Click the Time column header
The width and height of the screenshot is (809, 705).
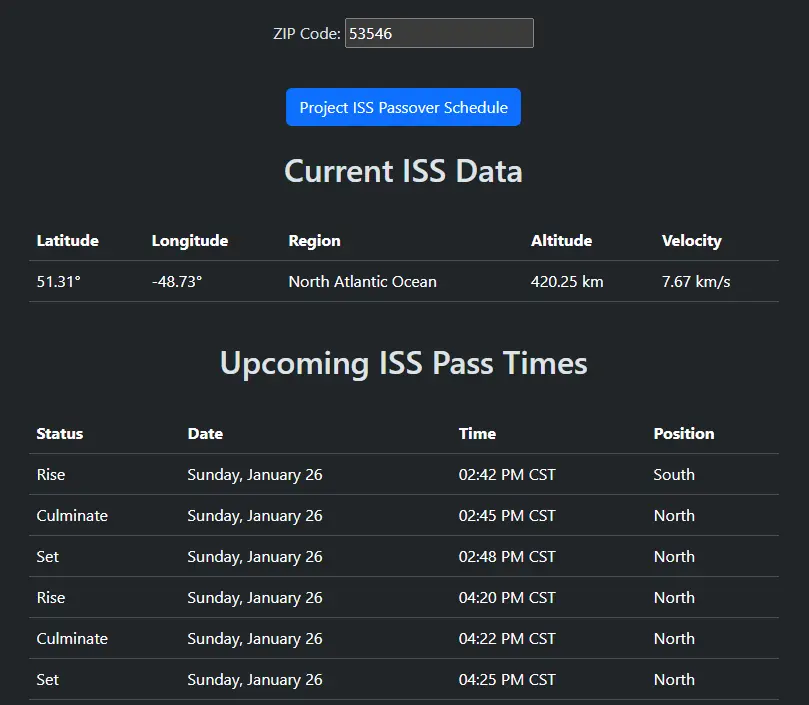477,433
